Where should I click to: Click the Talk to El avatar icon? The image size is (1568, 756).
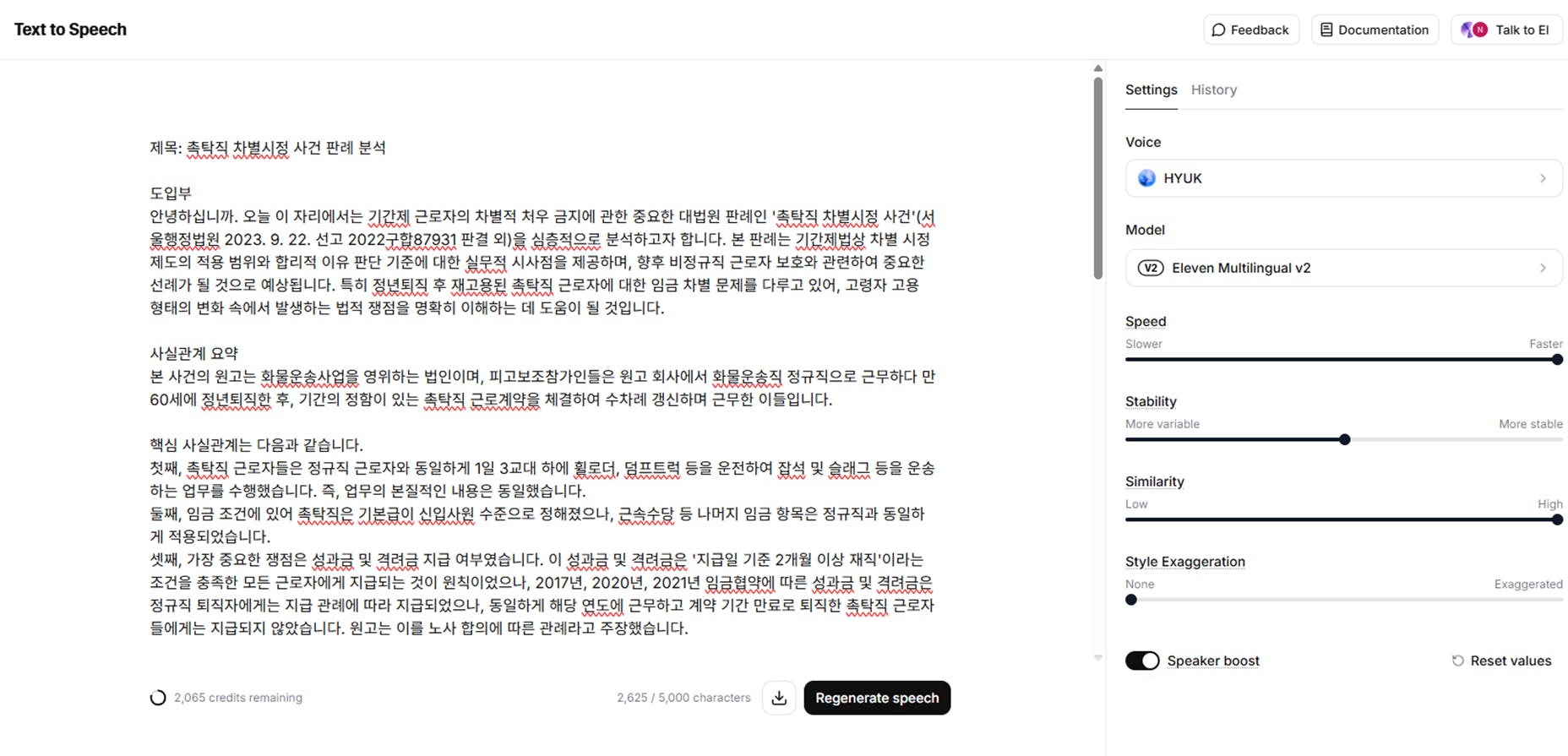[1474, 30]
